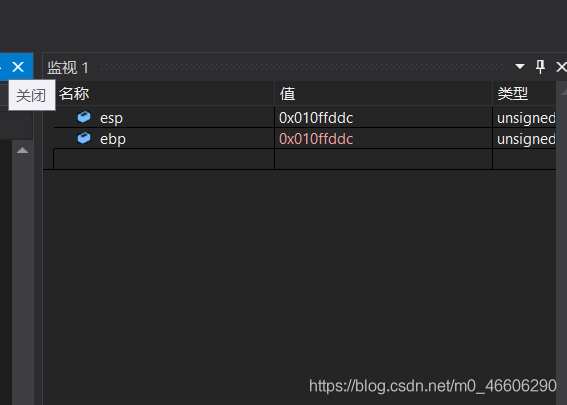Open the 监视 1 window position dropdown arrow
The height and width of the screenshot is (405, 567).
point(520,67)
